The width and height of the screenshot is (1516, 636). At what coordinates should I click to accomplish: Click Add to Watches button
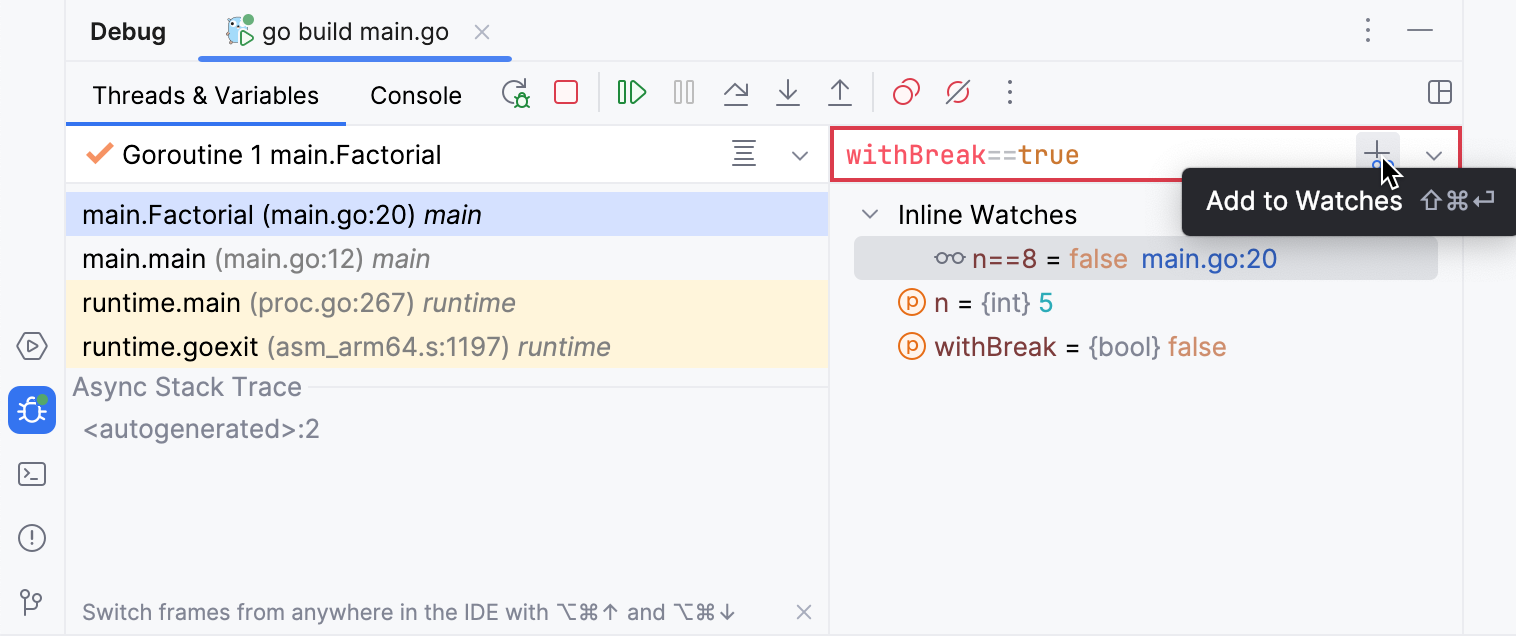1378,155
